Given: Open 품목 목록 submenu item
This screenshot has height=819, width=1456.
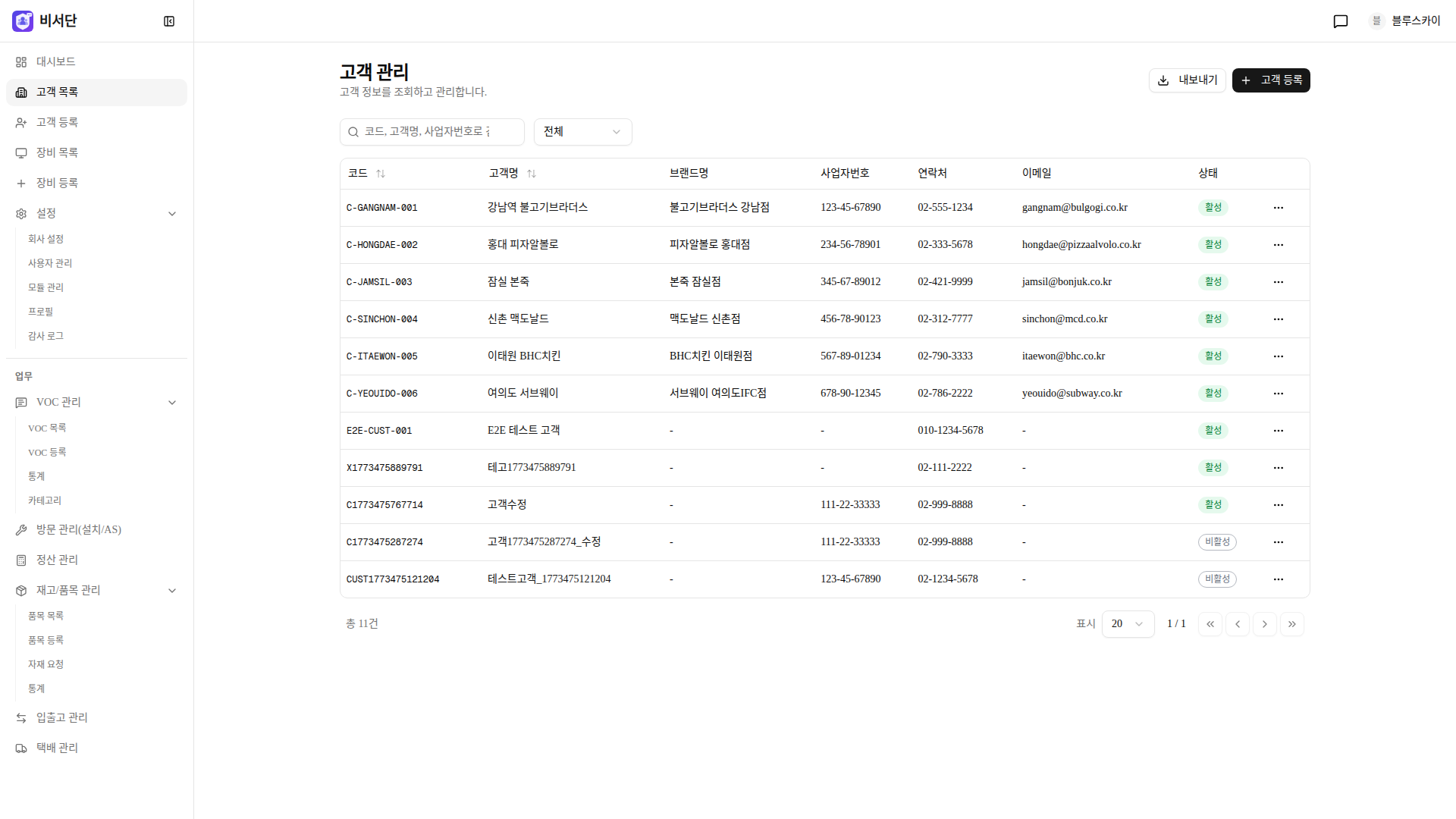Looking at the screenshot, I should (x=45, y=617).
